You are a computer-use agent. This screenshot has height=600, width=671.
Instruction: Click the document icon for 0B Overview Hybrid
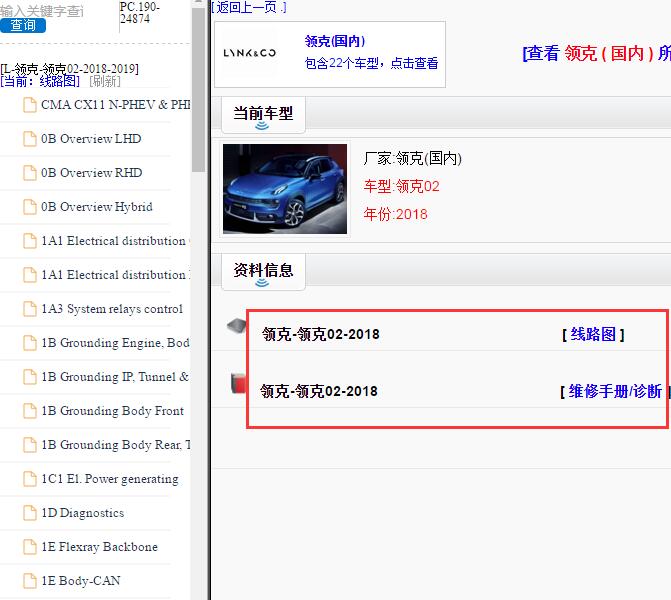30,207
